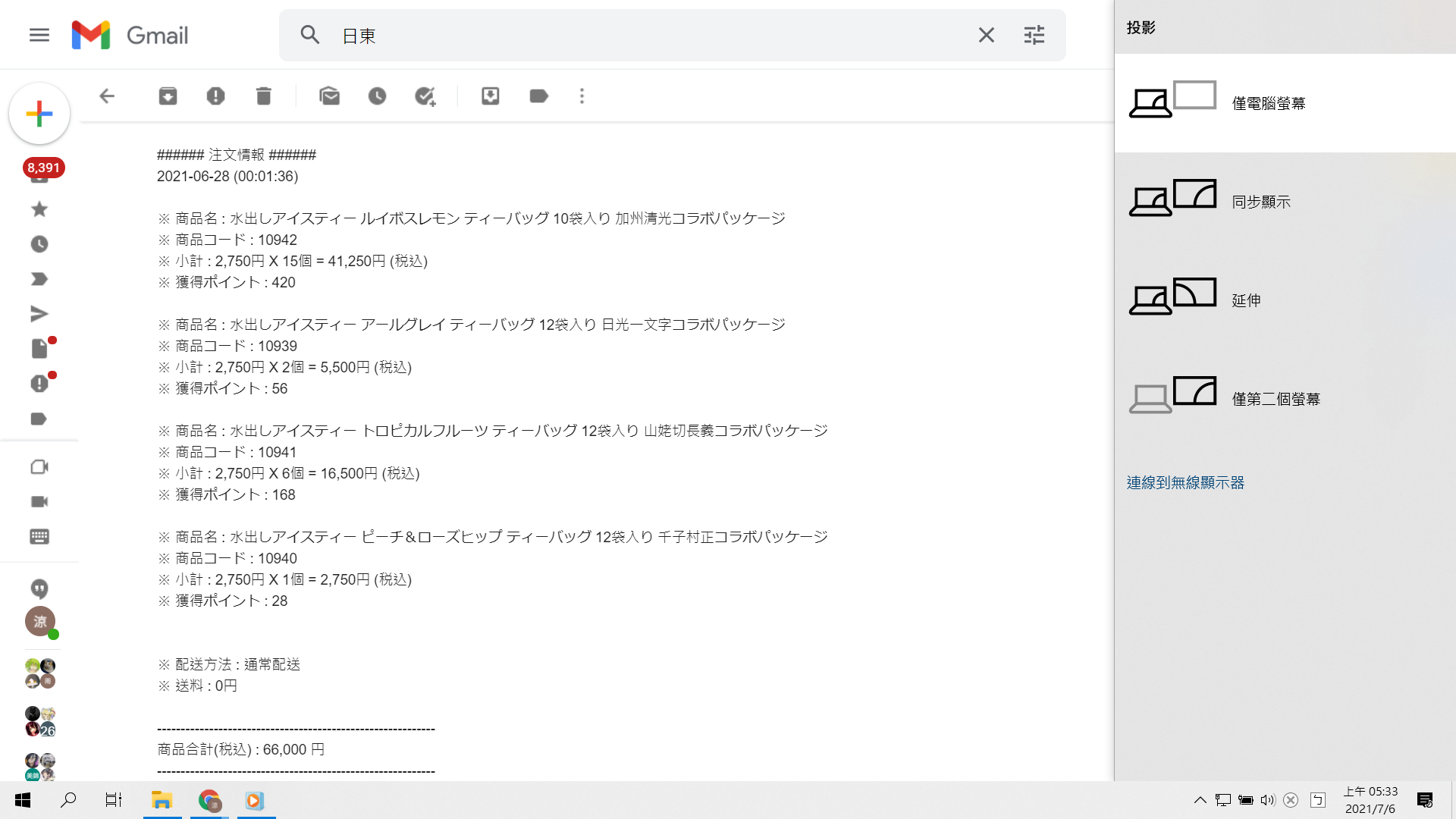Click into the search field containing 日東

[x=652, y=36]
